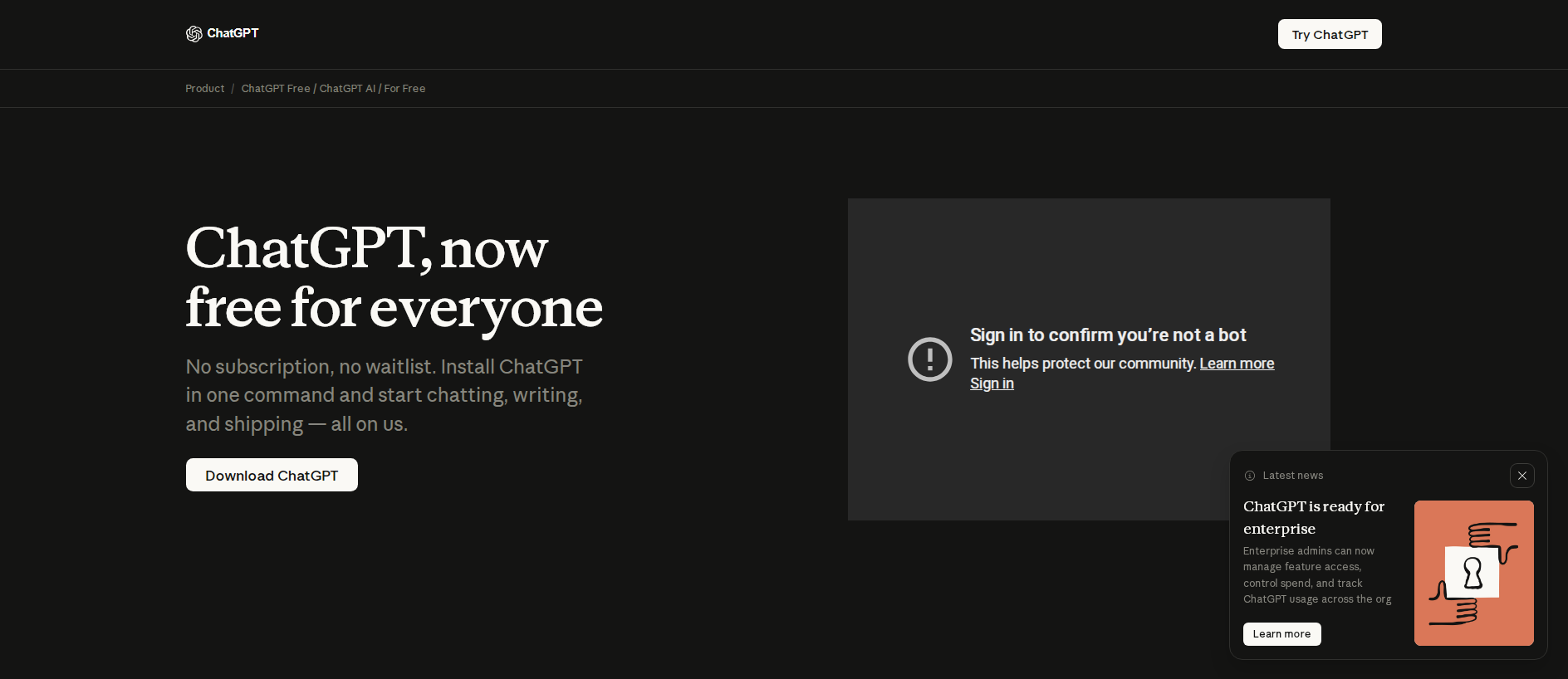This screenshot has height=679, width=1568.
Task: Open the Learn more link about bot protection
Action: [x=1237, y=364]
